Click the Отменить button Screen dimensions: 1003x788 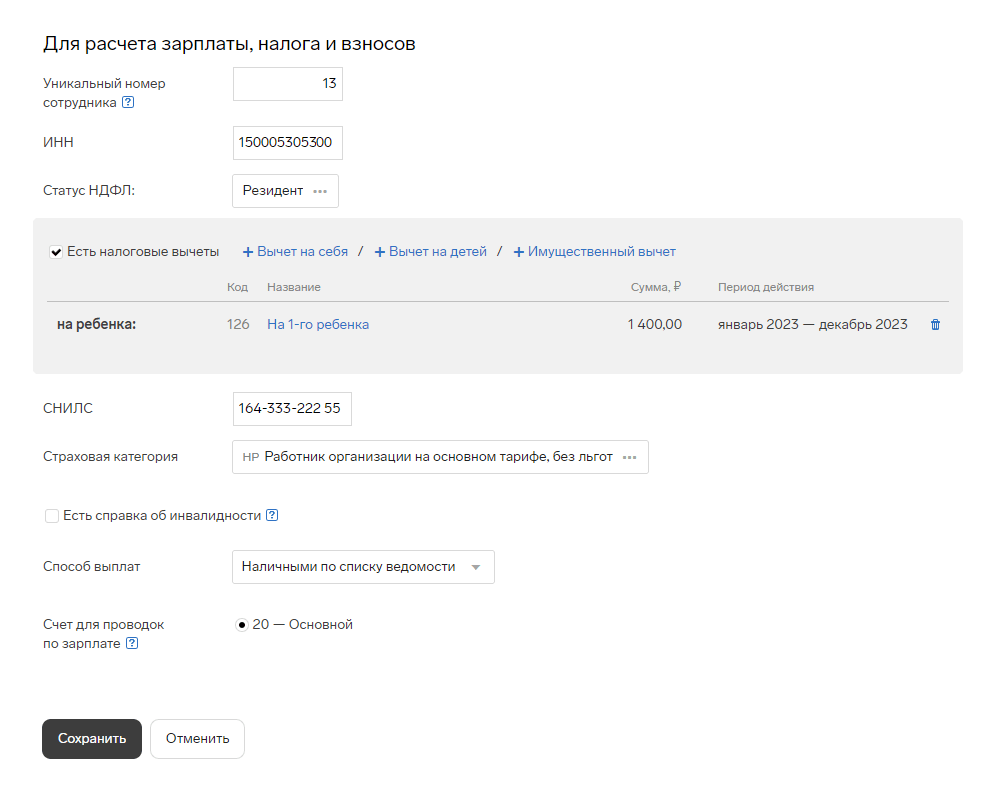coord(198,739)
